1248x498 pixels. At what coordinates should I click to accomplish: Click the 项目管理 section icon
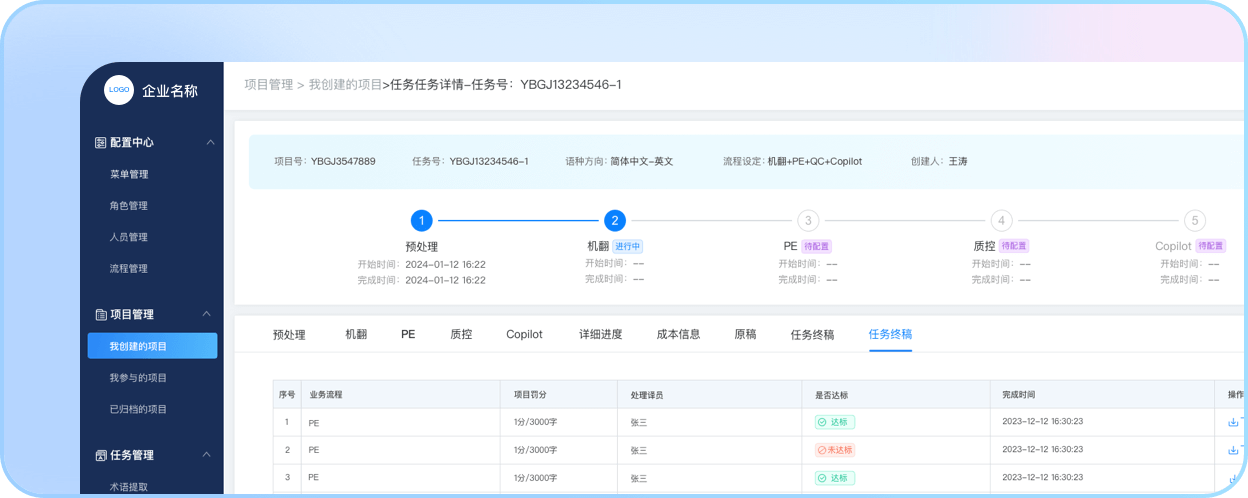click(x=100, y=314)
